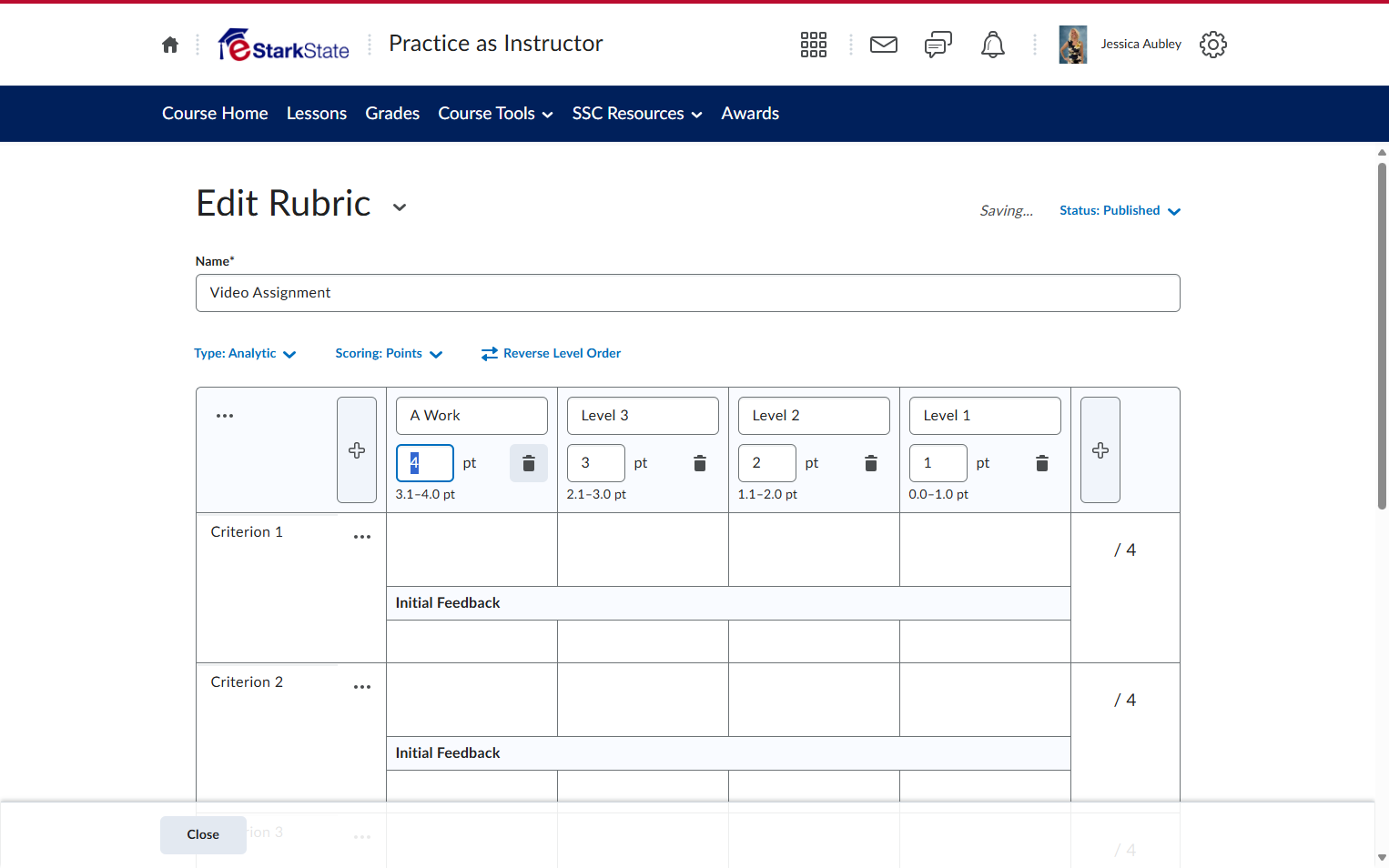Open the Practice as Instructor course link
Screen dimensions: 1389x868
[496, 44]
